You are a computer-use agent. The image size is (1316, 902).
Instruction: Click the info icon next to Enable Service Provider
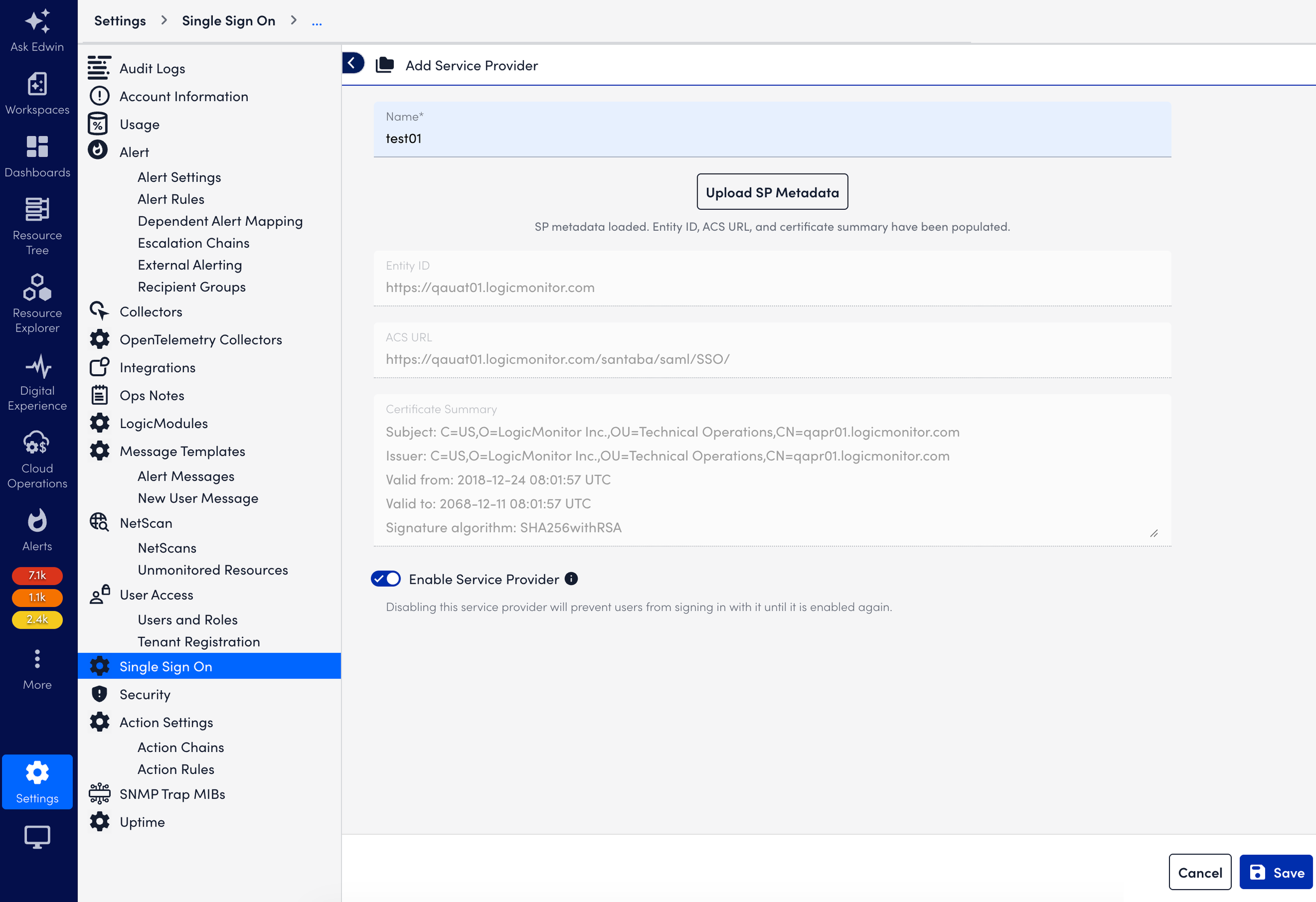tap(571, 578)
